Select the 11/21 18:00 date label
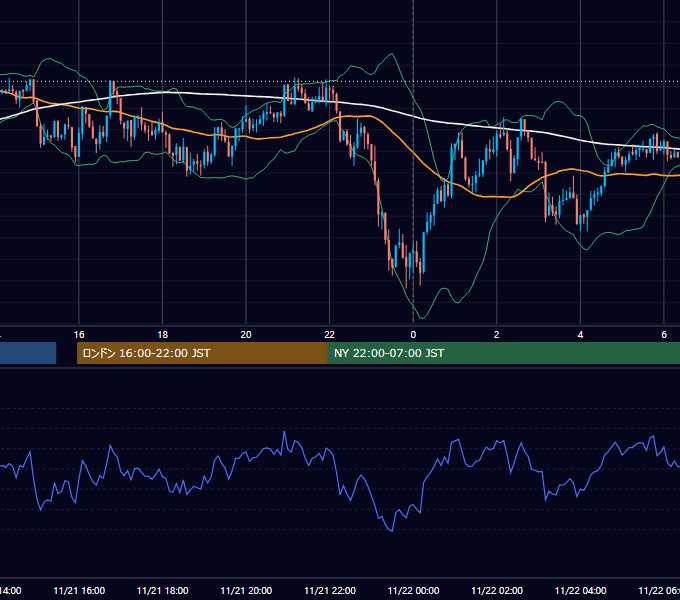680x600 pixels. coord(163,590)
